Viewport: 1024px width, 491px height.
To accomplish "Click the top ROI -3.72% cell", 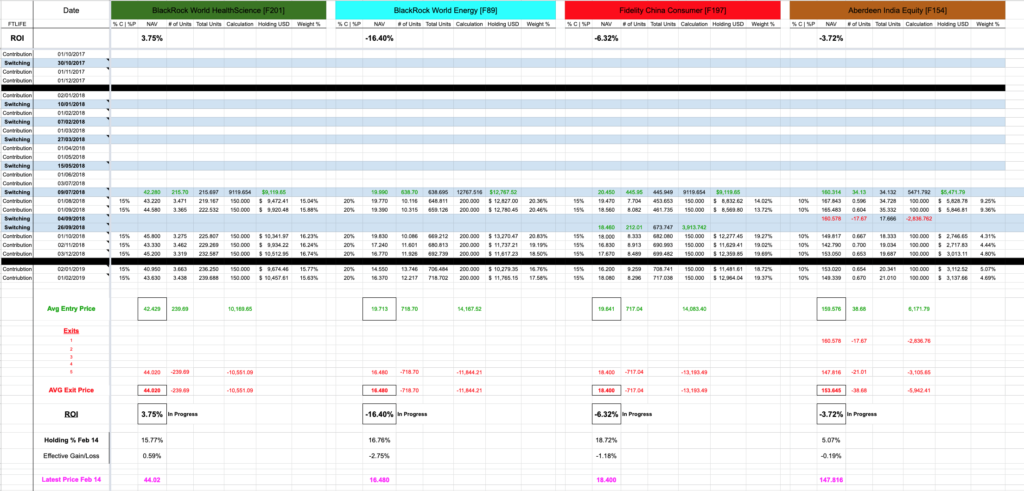I will 831,39.
